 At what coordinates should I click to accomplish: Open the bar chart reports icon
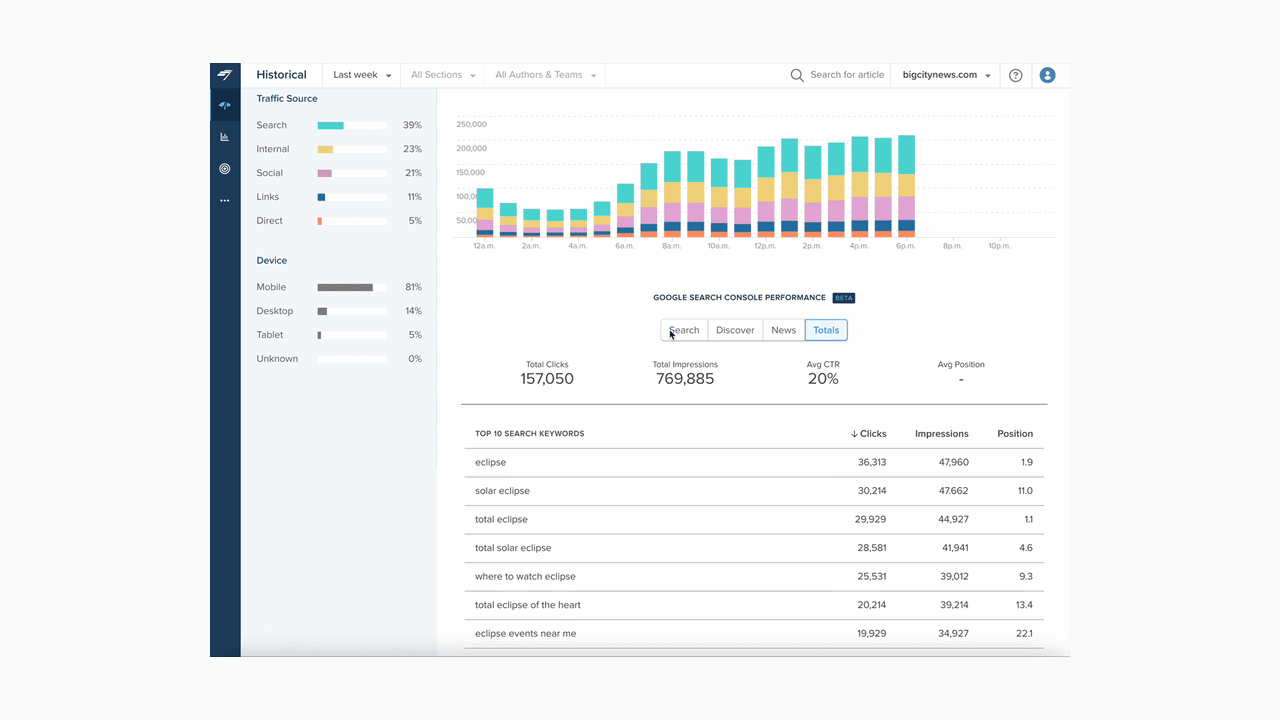[225, 137]
